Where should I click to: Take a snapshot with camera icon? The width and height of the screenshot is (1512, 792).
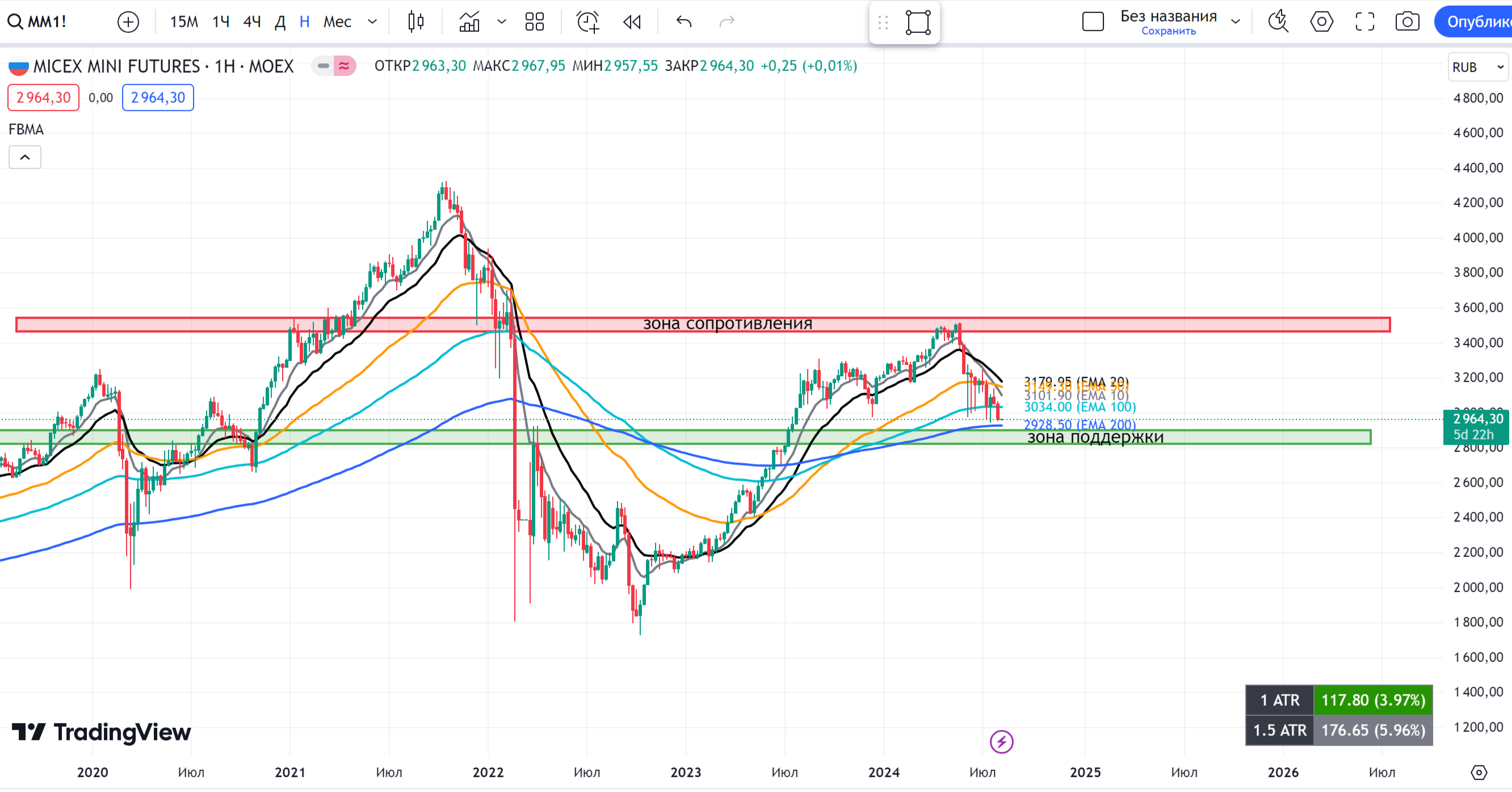tap(1407, 22)
